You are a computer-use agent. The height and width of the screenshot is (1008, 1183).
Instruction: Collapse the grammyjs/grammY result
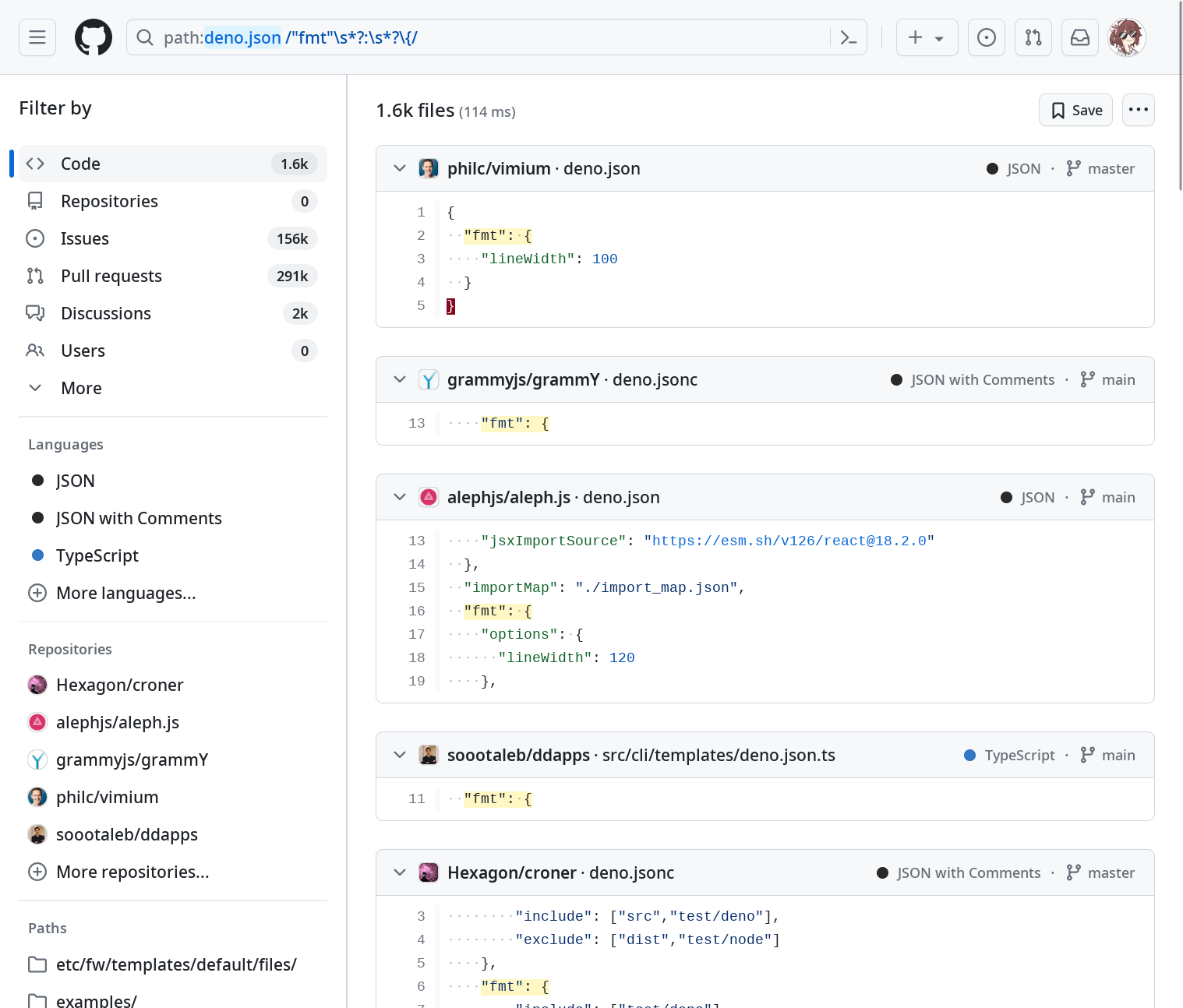400,379
